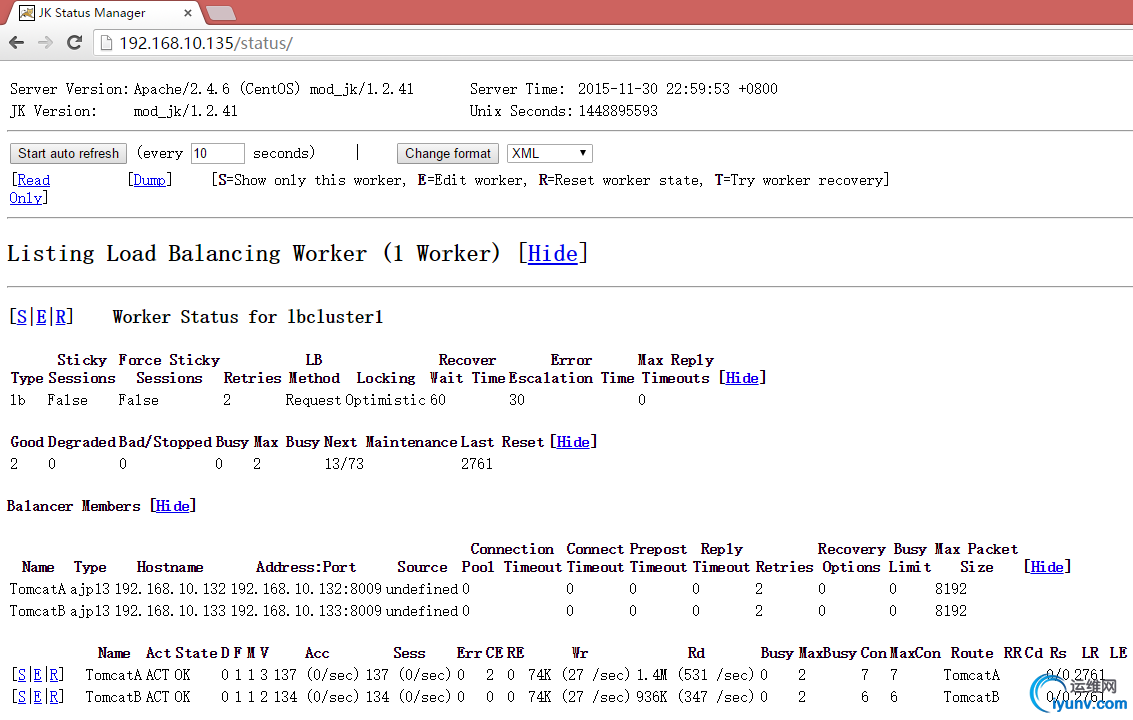Click the Start auto refresh button
Image resolution: width=1133 pixels, height=720 pixels.
click(x=69, y=153)
